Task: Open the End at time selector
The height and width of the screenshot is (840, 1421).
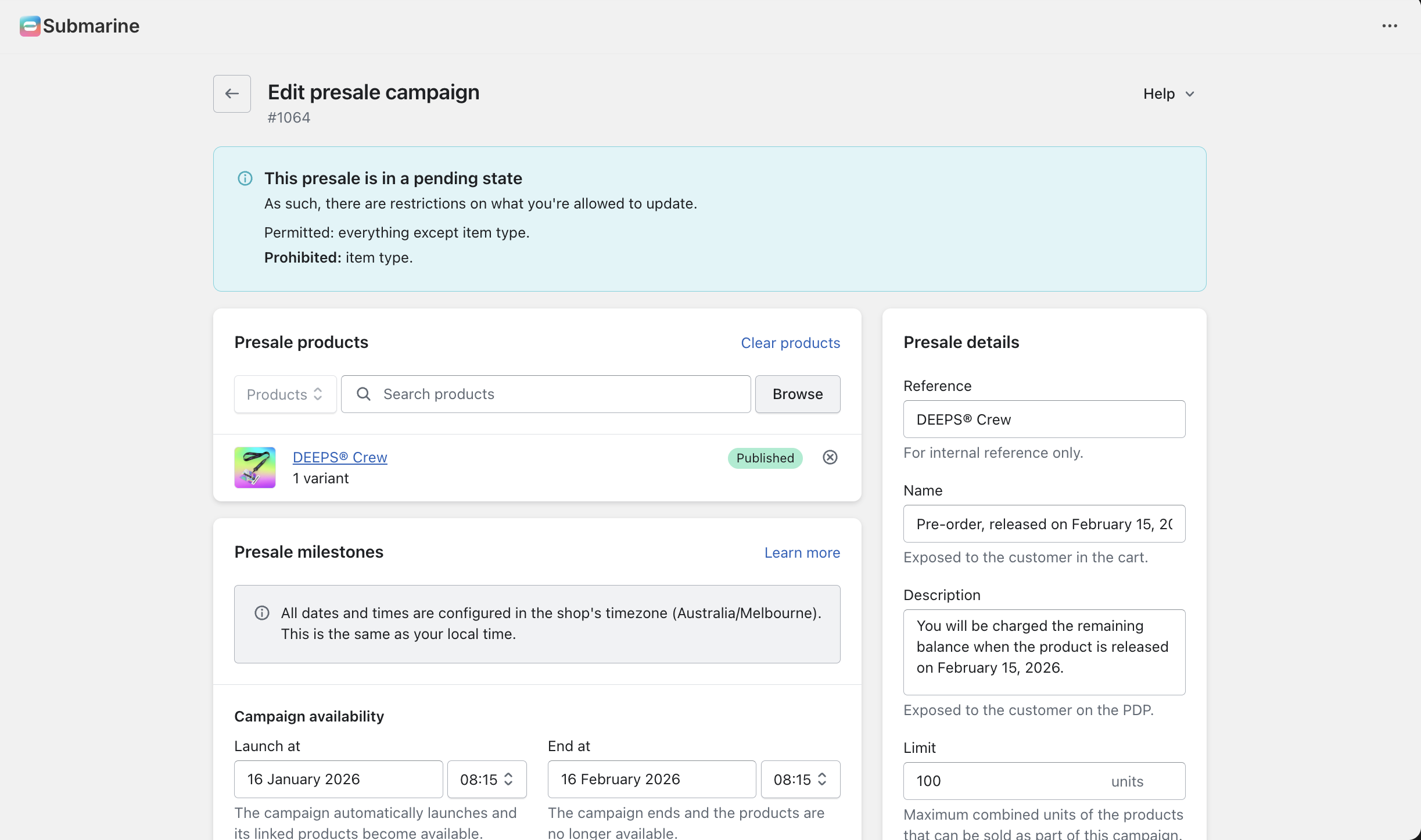Action: click(x=799, y=780)
